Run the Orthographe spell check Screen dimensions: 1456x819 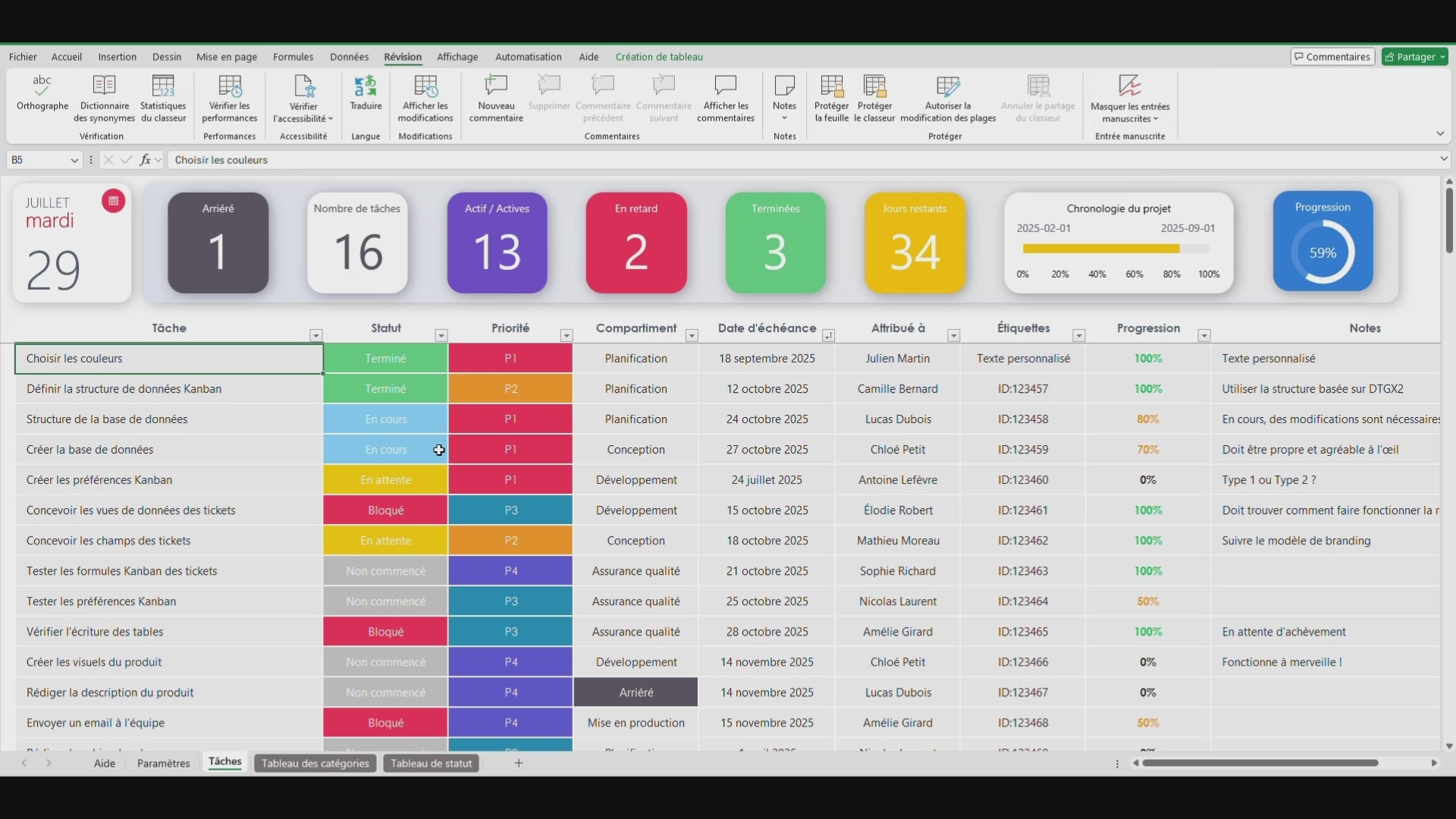click(x=42, y=93)
